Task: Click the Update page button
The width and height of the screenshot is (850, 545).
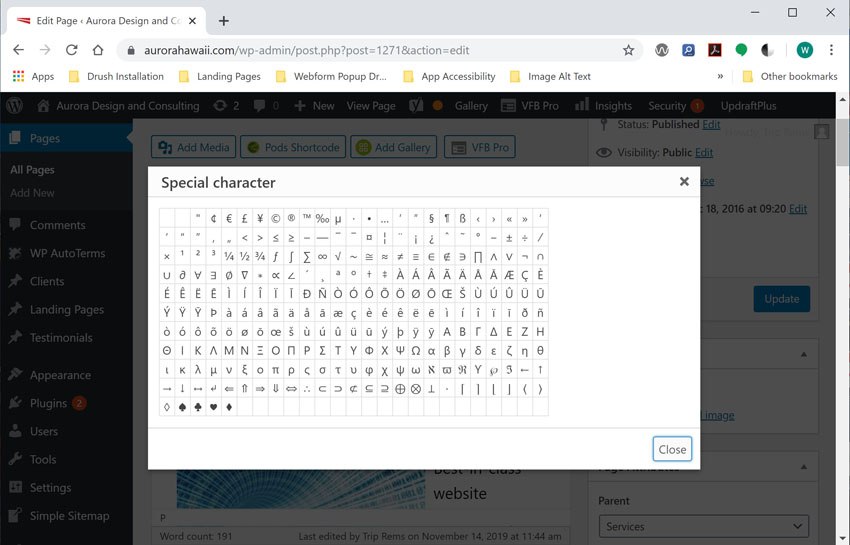Action: coord(782,299)
